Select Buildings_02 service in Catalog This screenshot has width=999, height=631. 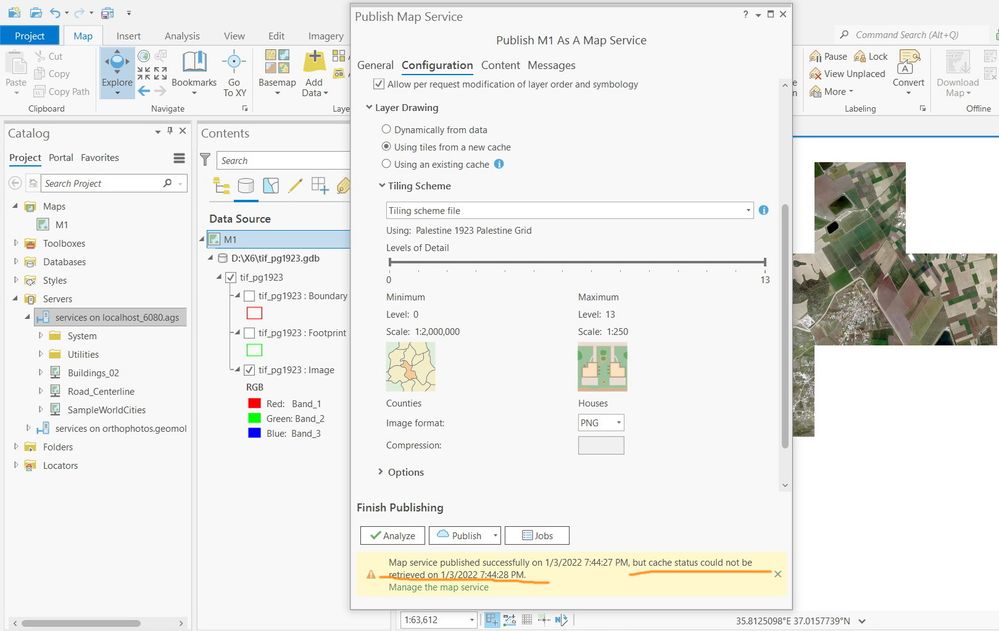pos(93,373)
